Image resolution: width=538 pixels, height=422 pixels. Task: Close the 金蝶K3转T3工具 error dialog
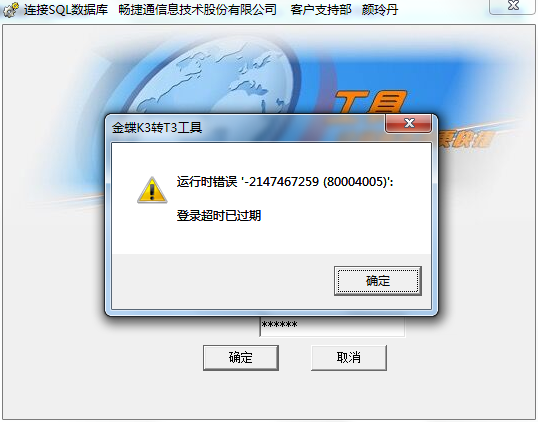(x=408, y=123)
